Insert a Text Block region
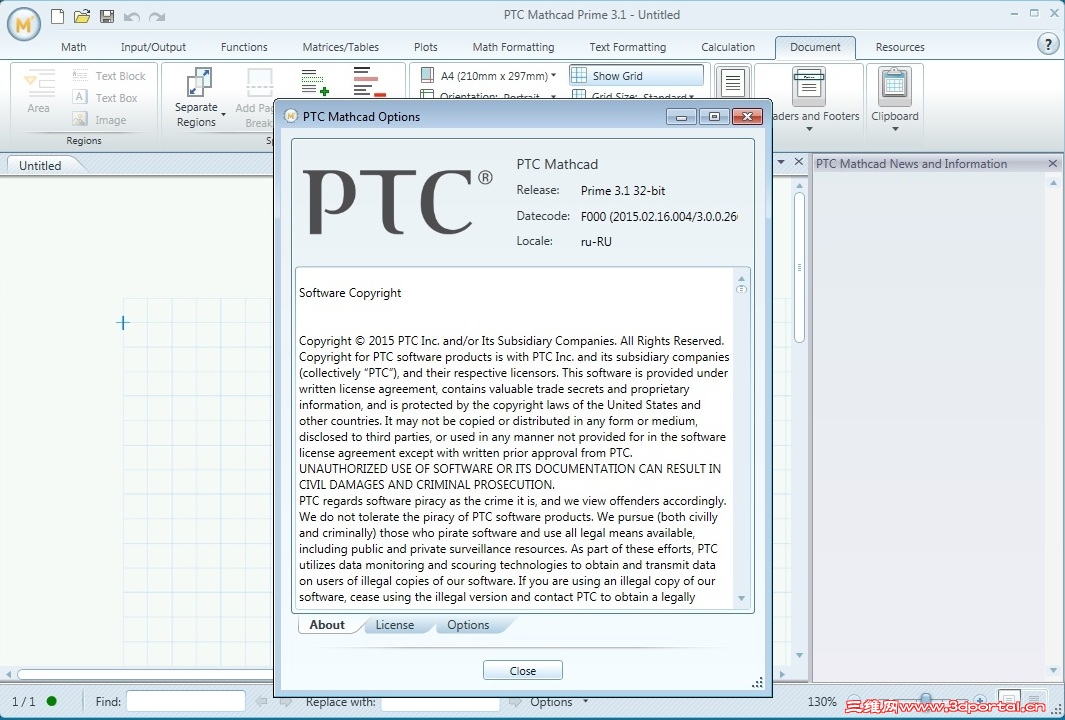1065x720 pixels. (x=109, y=76)
